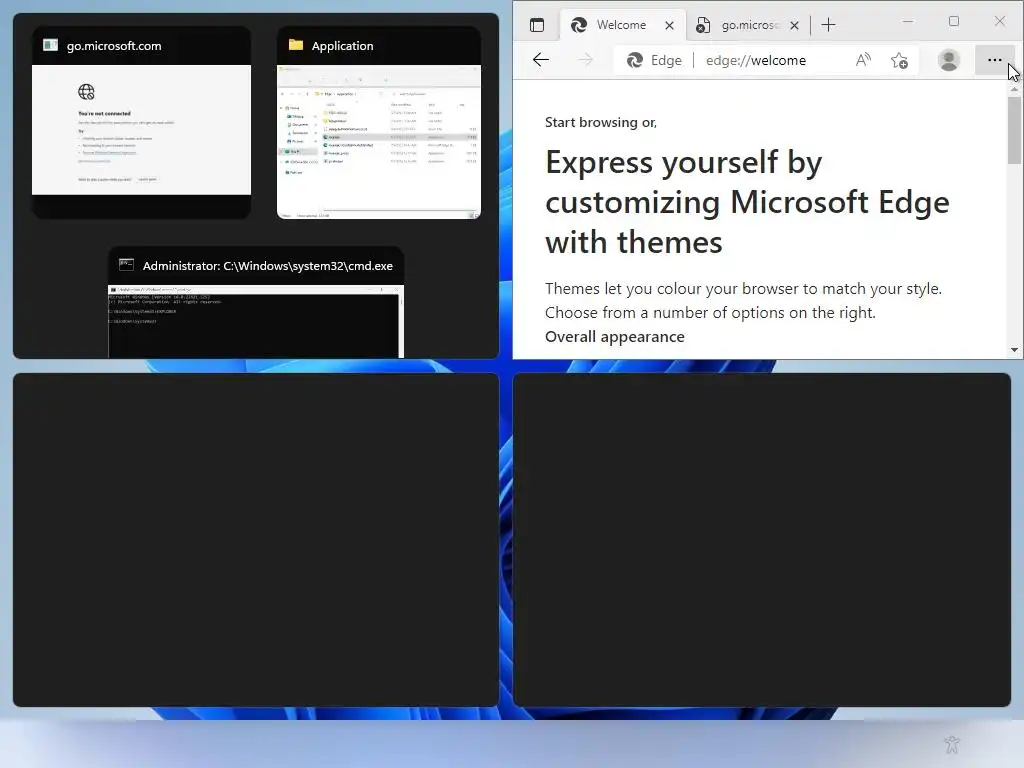
Task: Start Read aloud from the address bar
Action: click(863, 60)
